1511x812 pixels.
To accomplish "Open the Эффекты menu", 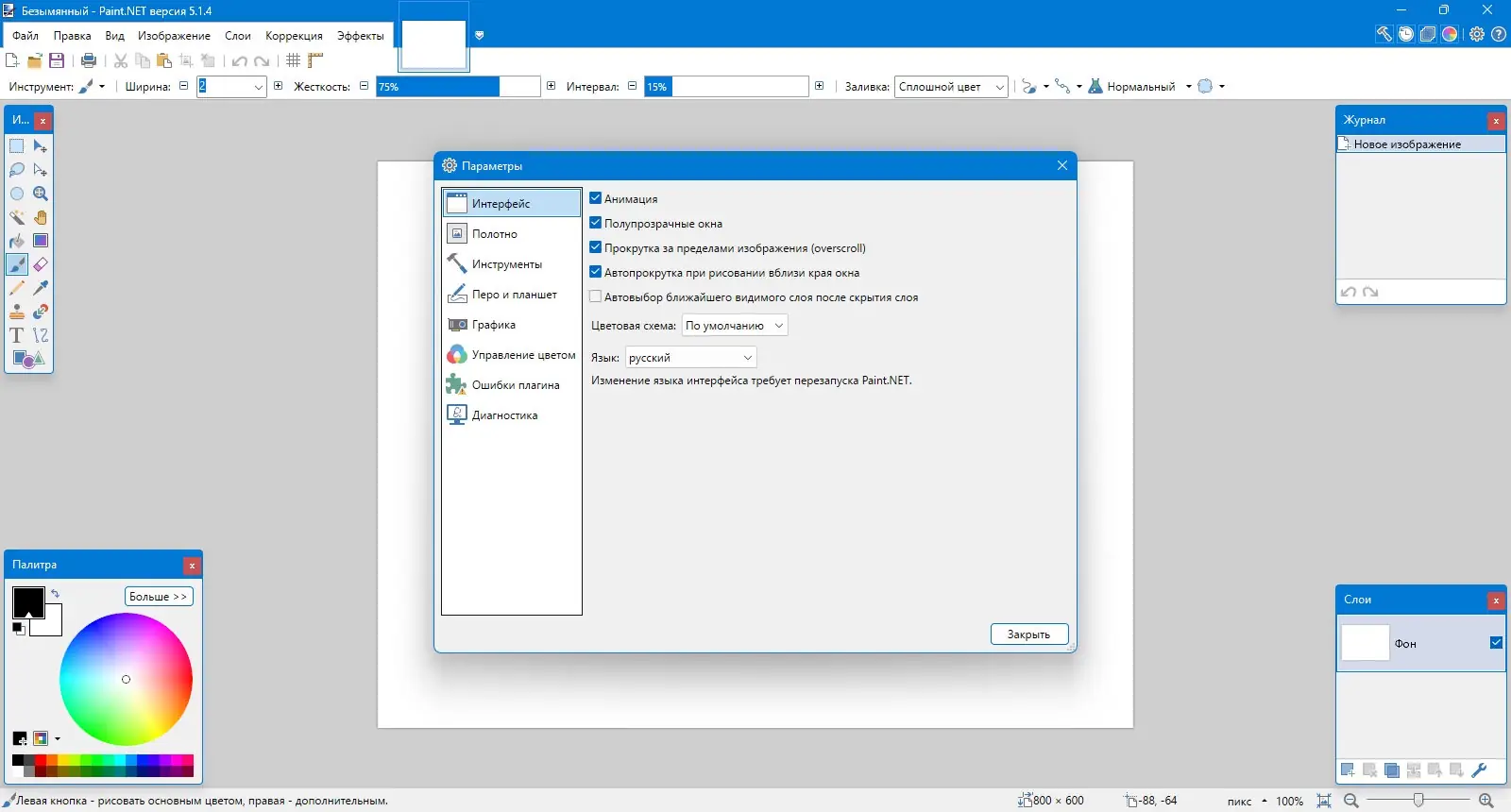I will click(x=360, y=36).
